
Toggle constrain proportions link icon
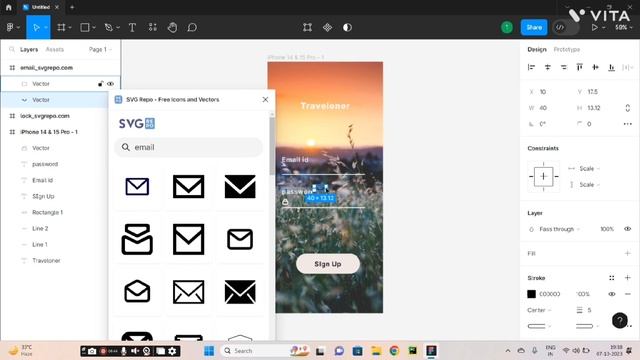627,108
